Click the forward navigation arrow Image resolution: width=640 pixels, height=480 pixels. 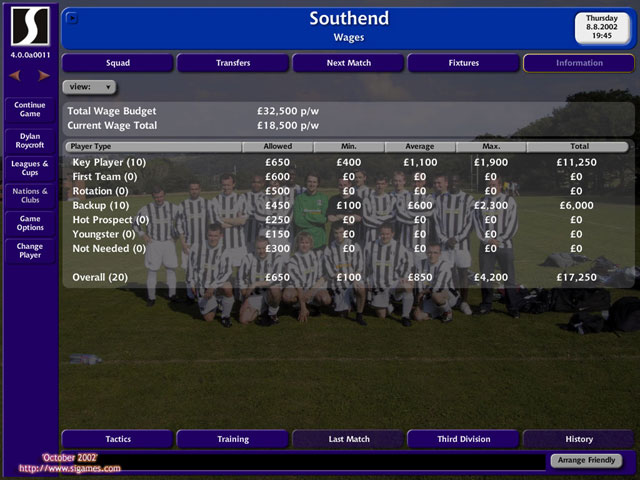coord(43,75)
